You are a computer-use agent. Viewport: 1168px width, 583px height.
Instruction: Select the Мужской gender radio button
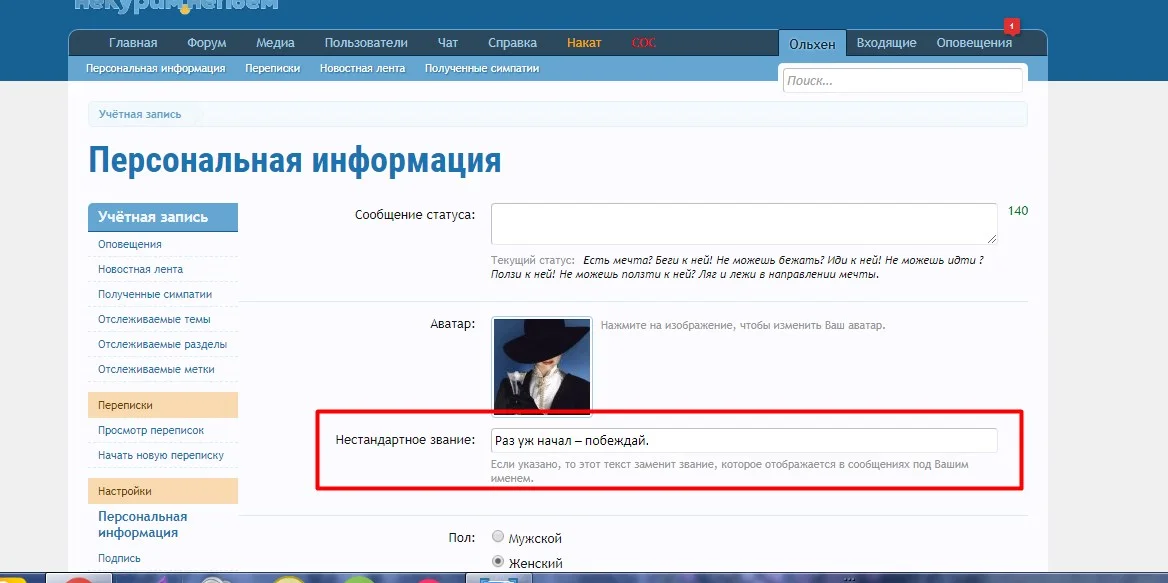(497, 536)
